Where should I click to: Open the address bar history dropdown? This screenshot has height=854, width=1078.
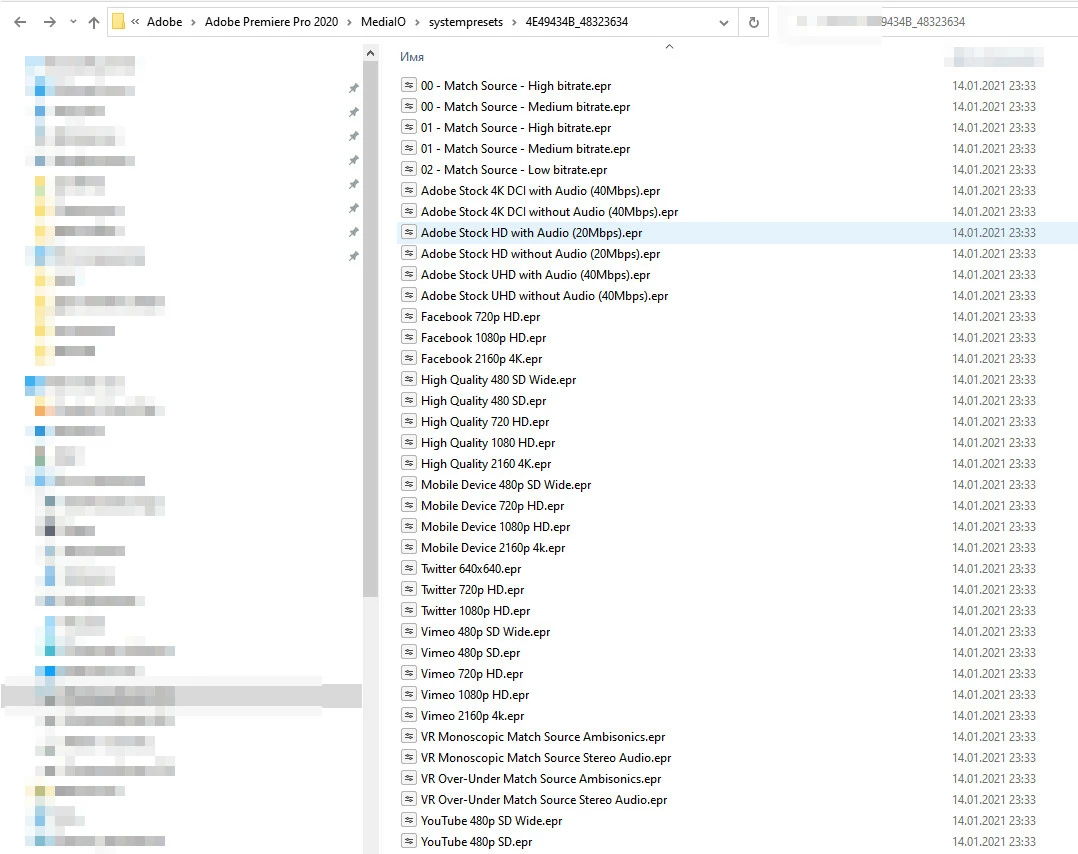point(723,23)
